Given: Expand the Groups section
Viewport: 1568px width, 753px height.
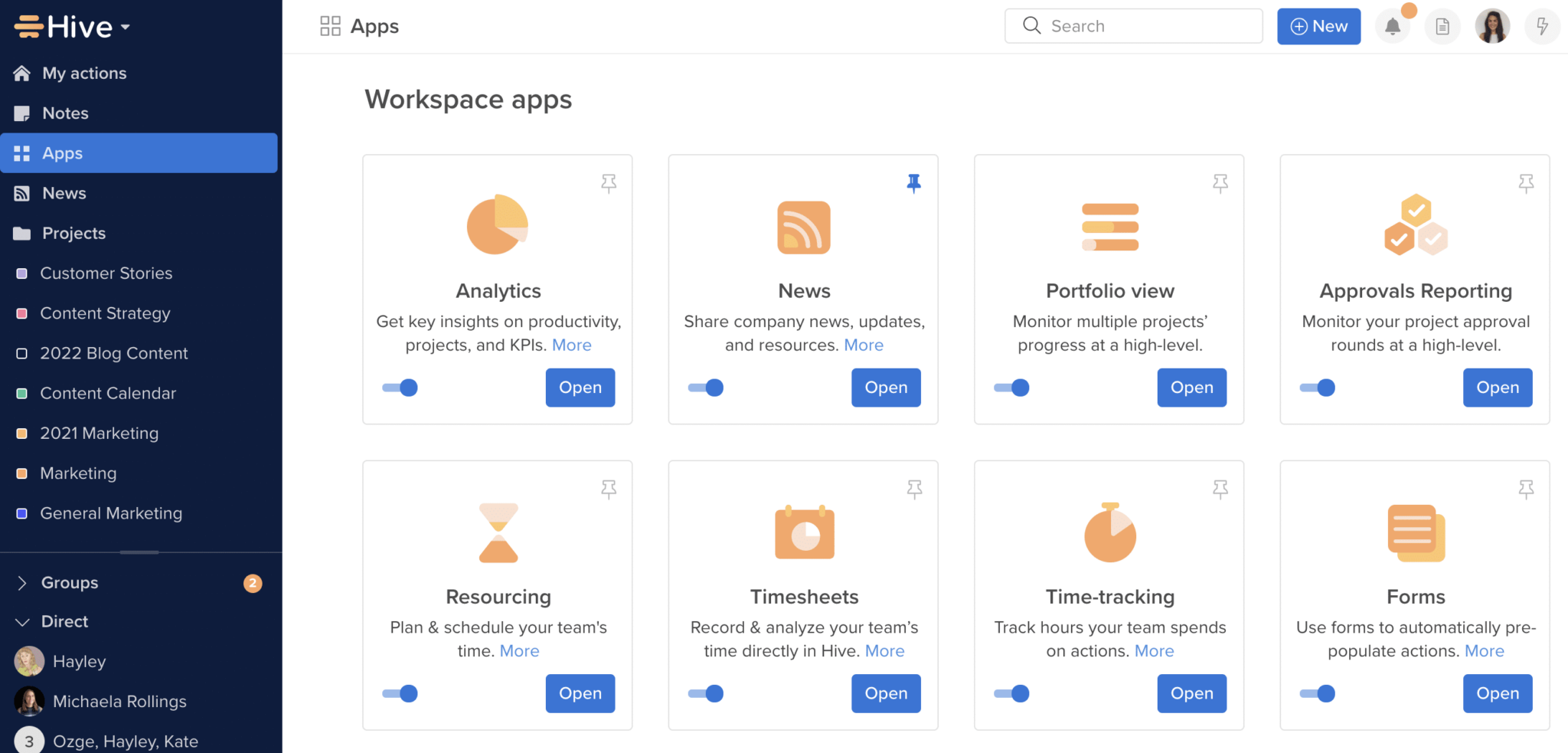Looking at the screenshot, I should pyautogui.click(x=22, y=582).
